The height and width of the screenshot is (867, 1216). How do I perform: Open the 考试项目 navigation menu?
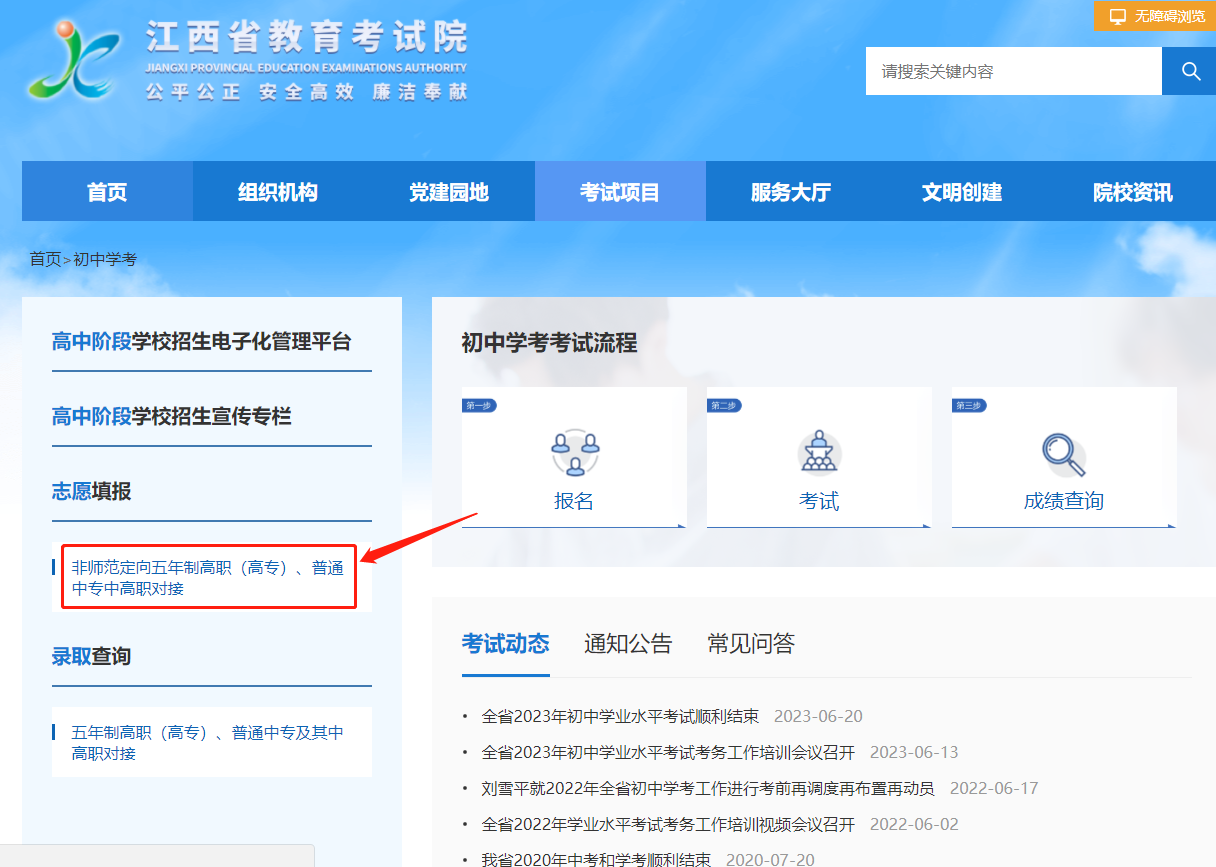(x=619, y=191)
